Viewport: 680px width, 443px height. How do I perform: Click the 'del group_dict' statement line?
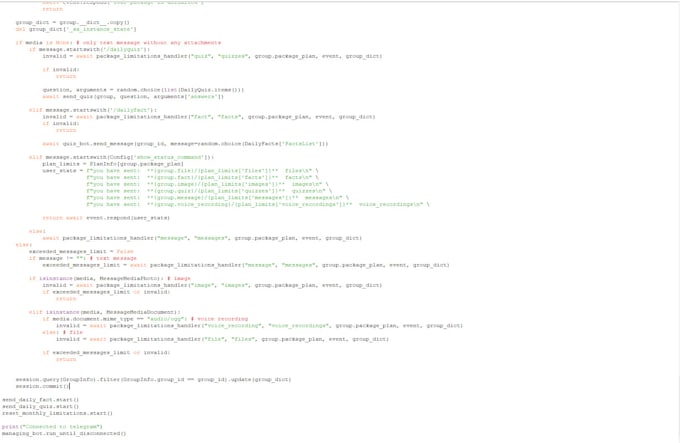(x=76, y=29)
